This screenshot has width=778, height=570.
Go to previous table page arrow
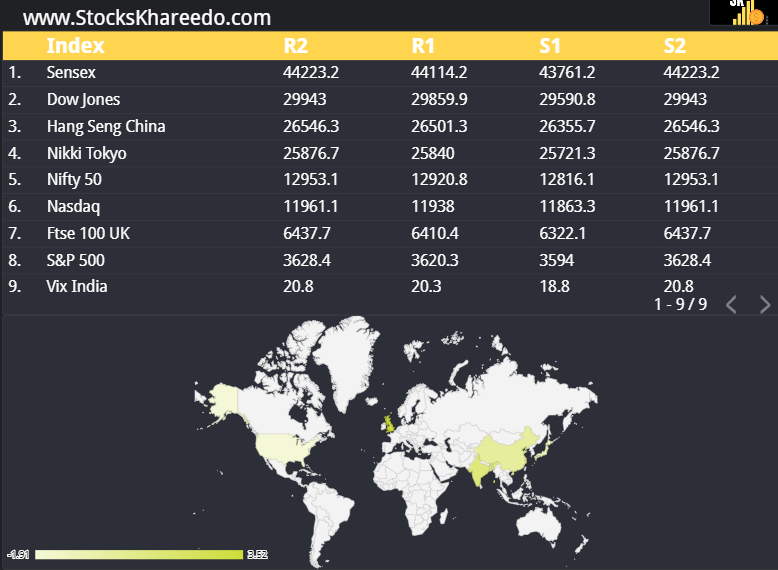coord(731,304)
